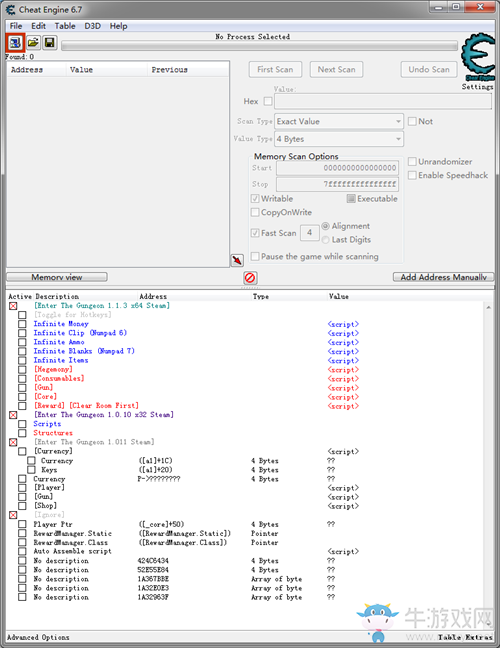Open the Help menu
Image resolution: width=500 pixels, height=648 pixels.
(119, 26)
